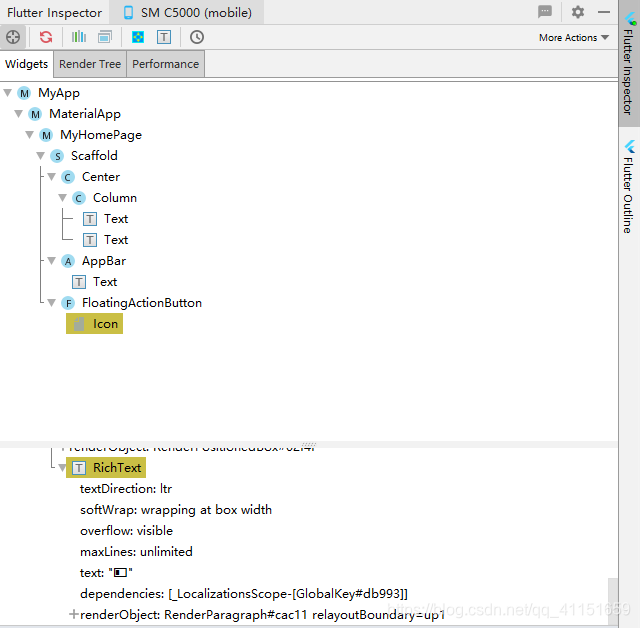Switch to the Widgets tab
The width and height of the screenshot is (640, 628).
click(x=27, y=64)
